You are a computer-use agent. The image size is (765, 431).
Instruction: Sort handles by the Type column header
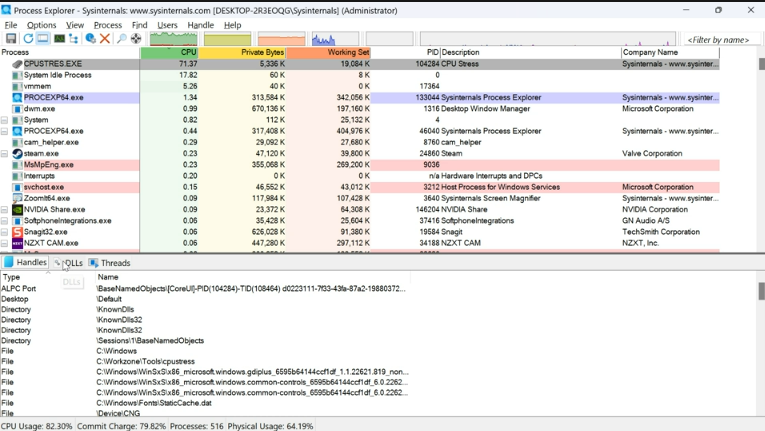coord(47,277)
